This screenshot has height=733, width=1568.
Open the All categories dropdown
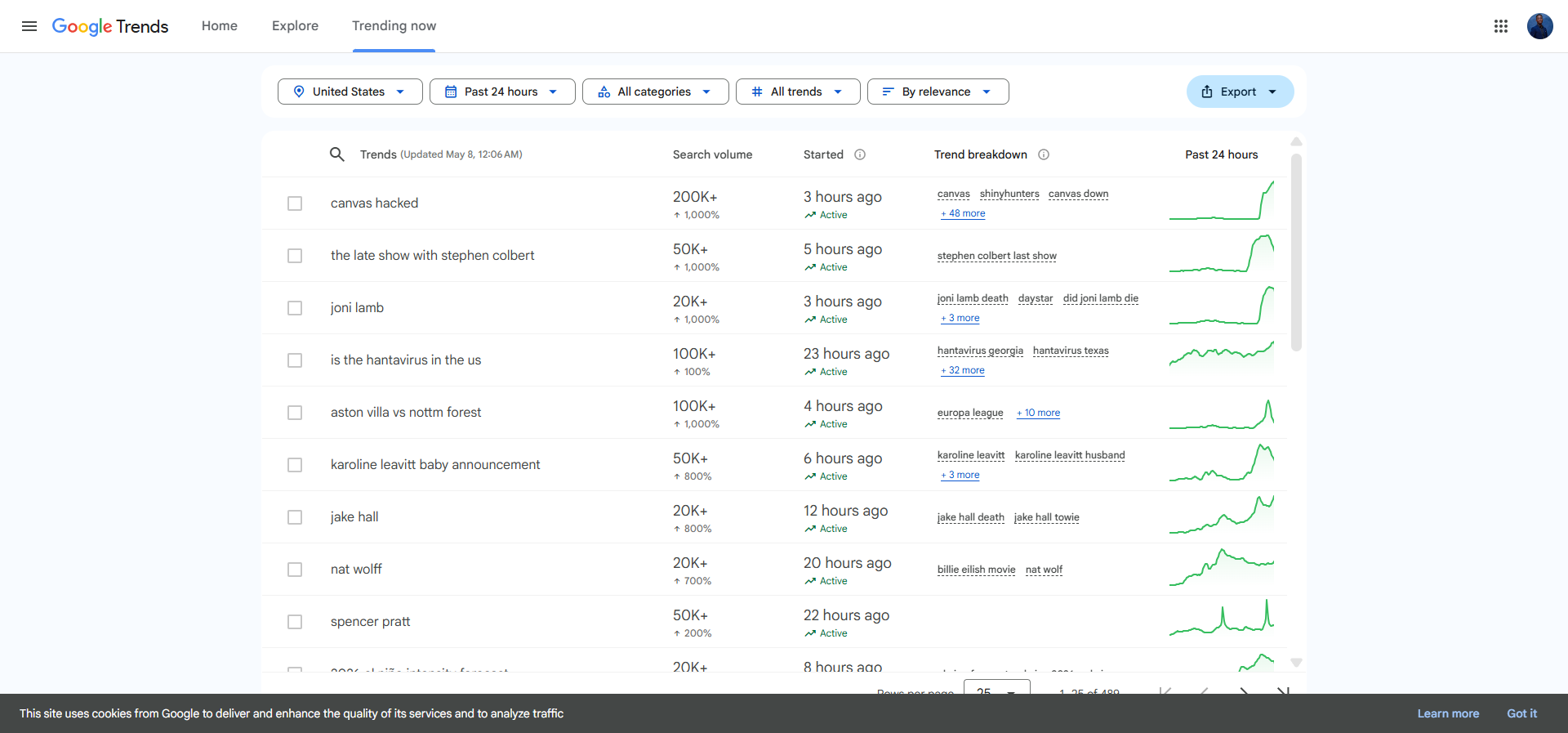click(x=655, y=92)
